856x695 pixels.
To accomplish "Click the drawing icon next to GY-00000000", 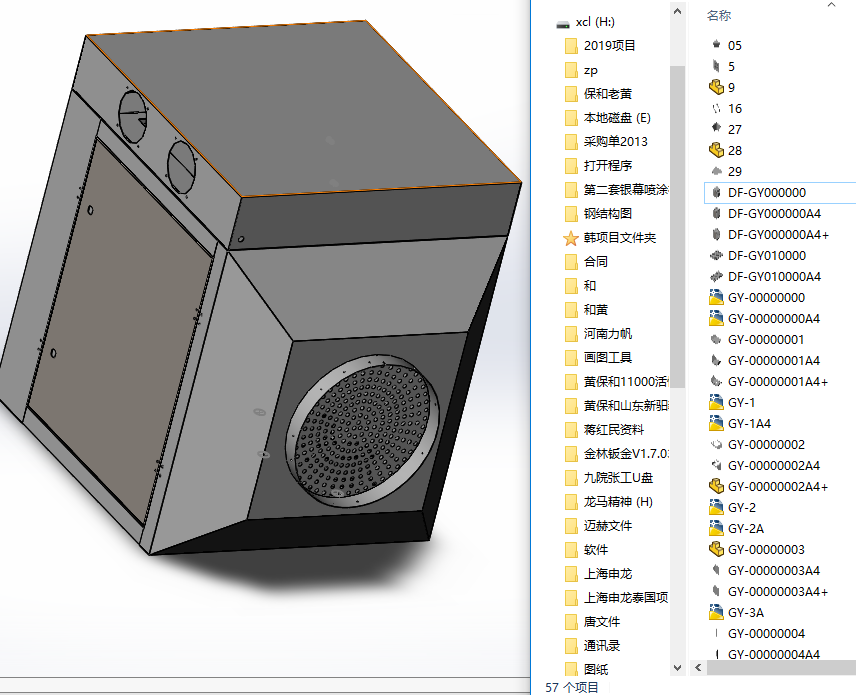I will 716,298.
